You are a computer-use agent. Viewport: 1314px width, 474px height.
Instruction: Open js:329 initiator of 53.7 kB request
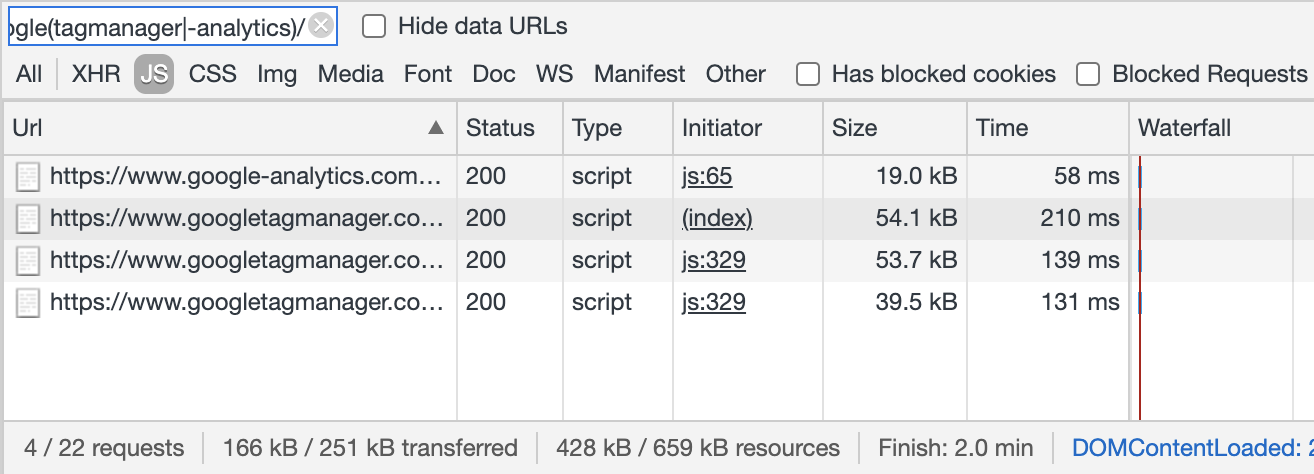pyautogui.click(x=714, y=261)
